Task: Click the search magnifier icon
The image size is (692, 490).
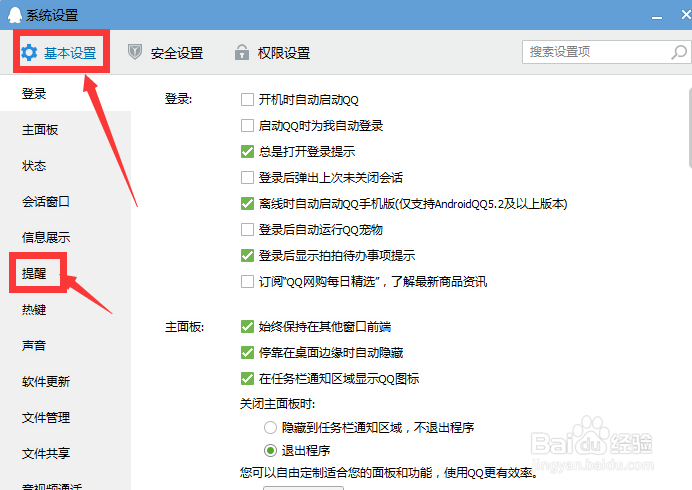Action: pyautogui.click(x=679, y=52)
